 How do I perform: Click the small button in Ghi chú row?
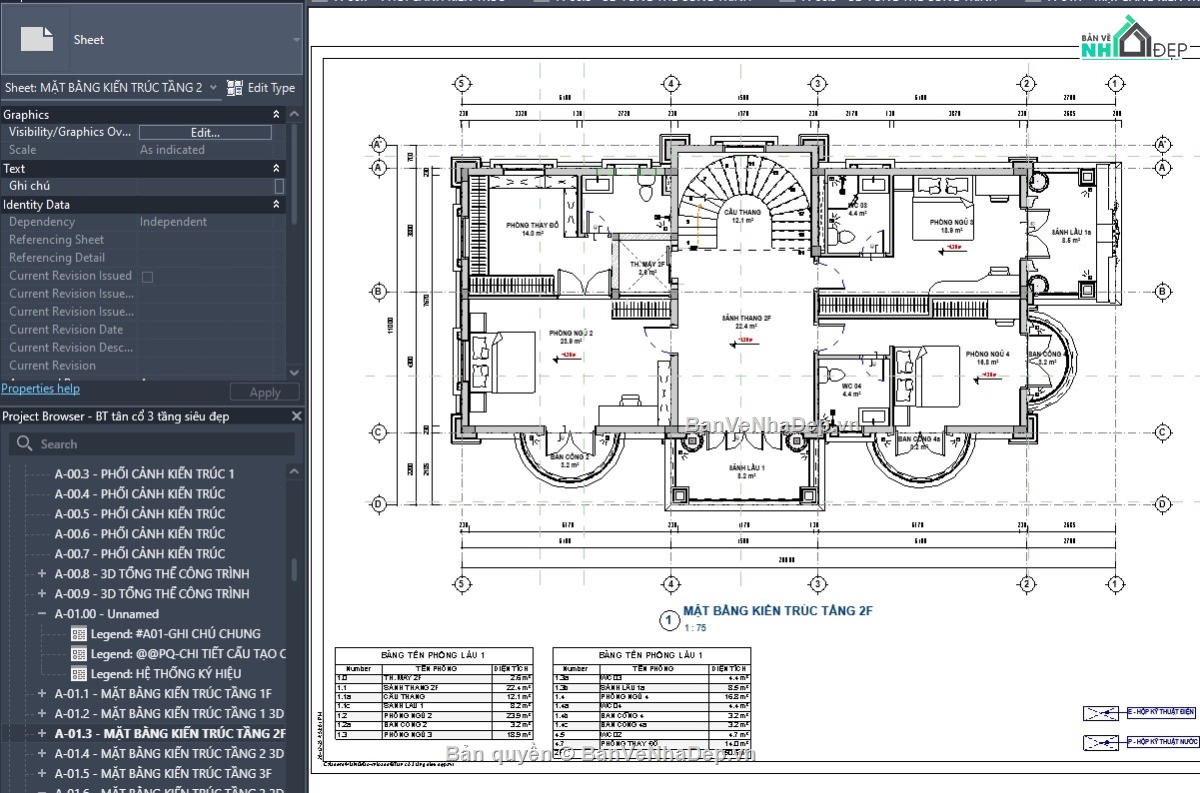[279, 186]
